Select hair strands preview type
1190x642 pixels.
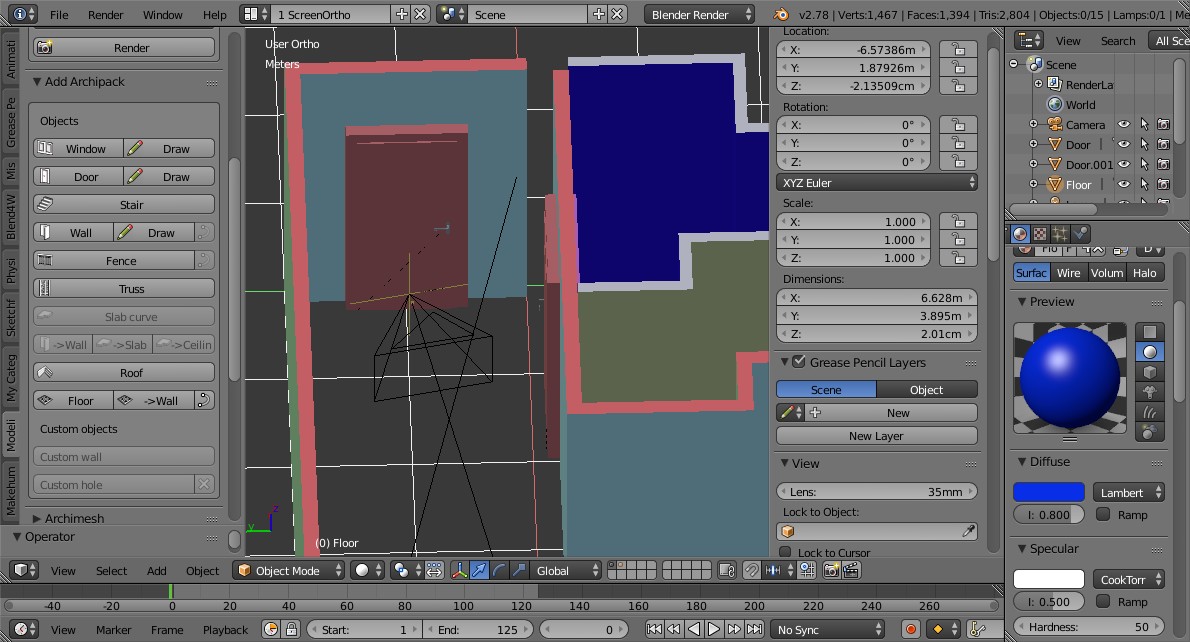click(1150, 413)
